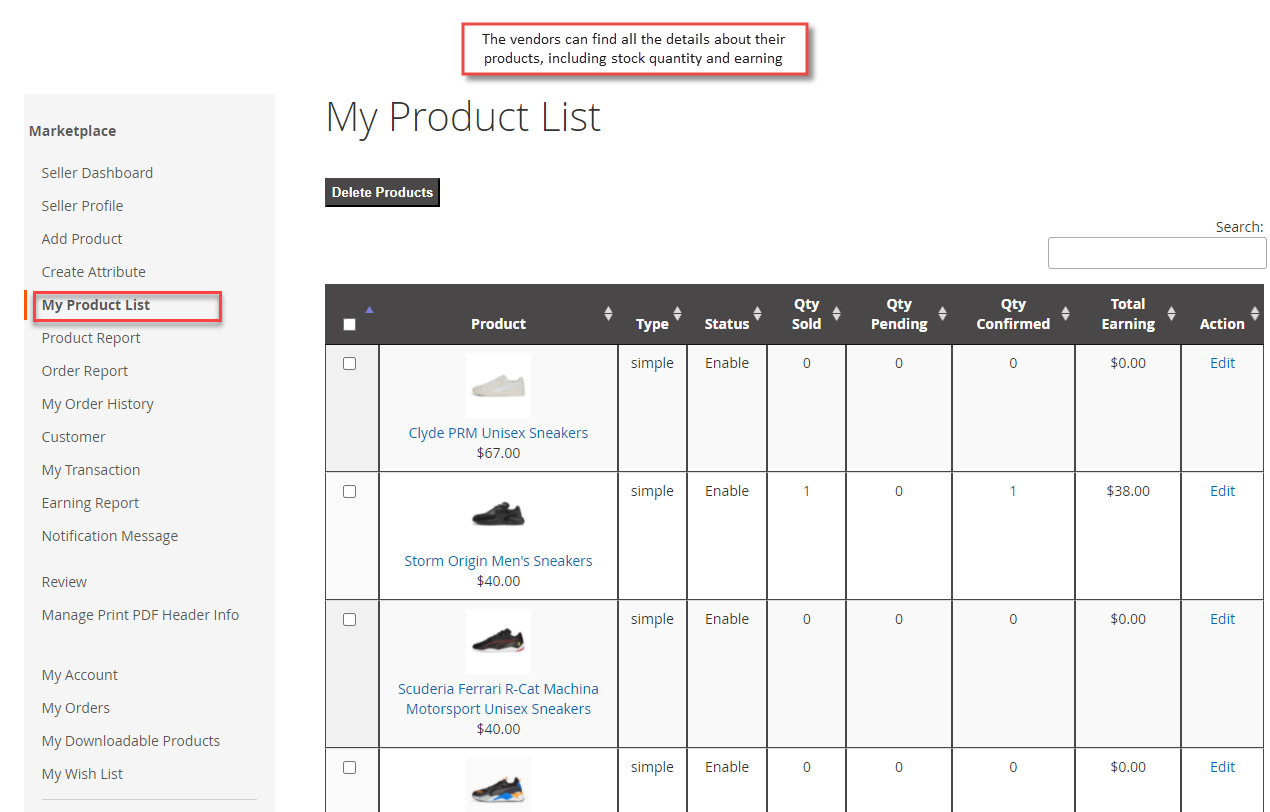Click the Scuderia Ferrari sneaker thumbnail

click(498, 641)
